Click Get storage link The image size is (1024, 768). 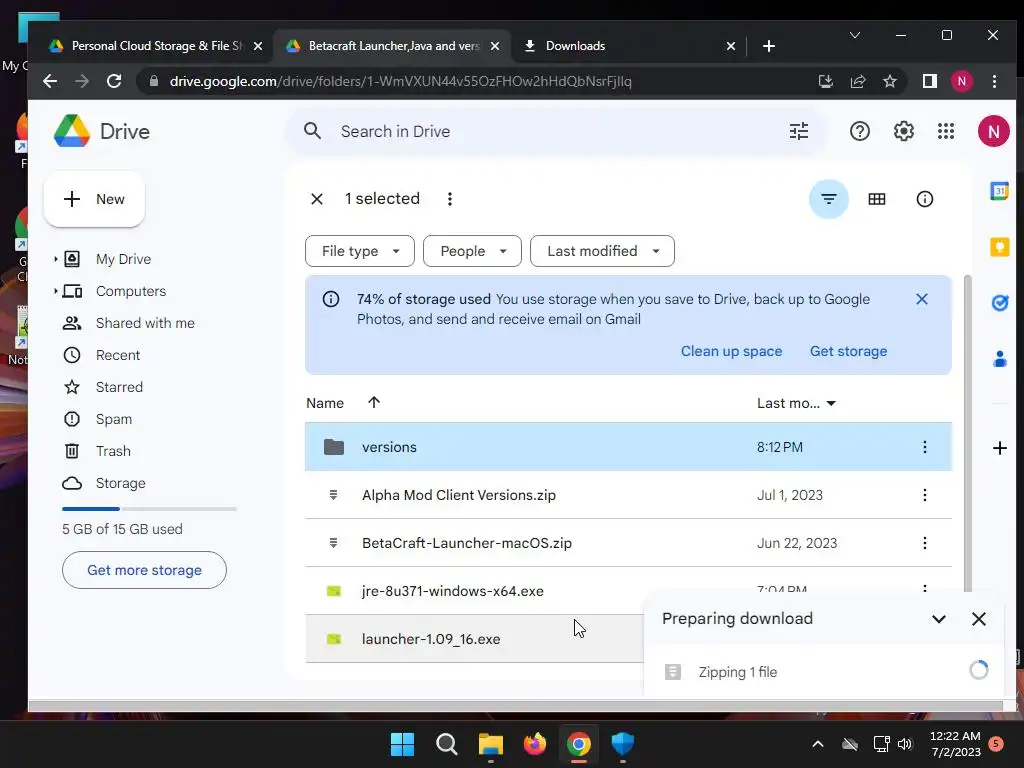[848, 351]
